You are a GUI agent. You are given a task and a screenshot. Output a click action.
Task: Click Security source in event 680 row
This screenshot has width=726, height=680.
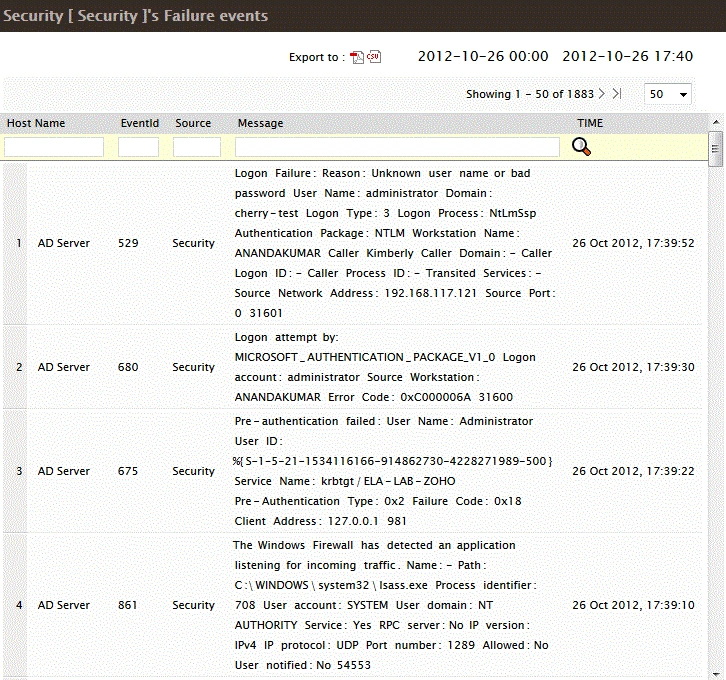pos(194,367)
